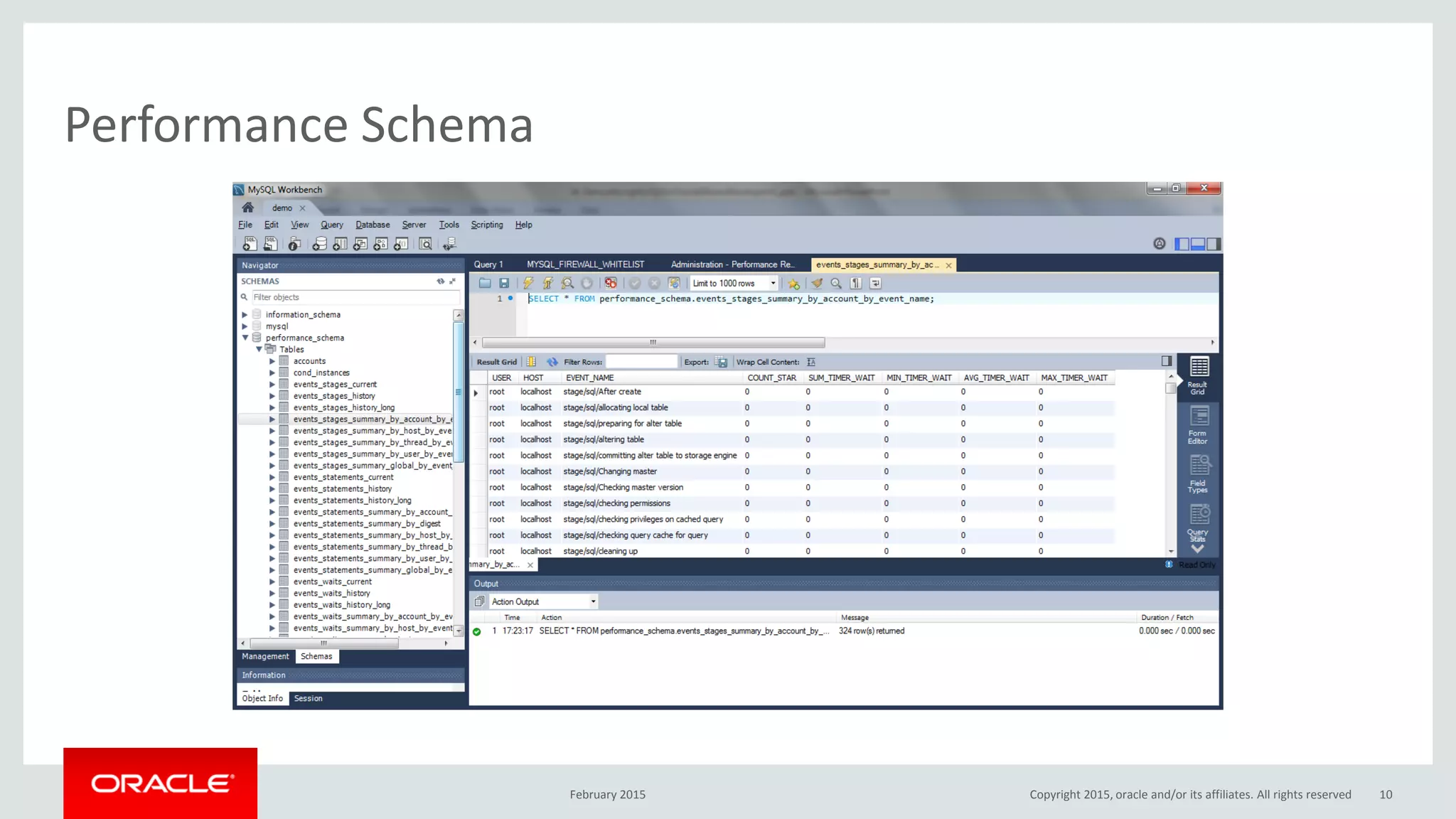Execute query with lightning bolt icon

(x=528, y=283)
